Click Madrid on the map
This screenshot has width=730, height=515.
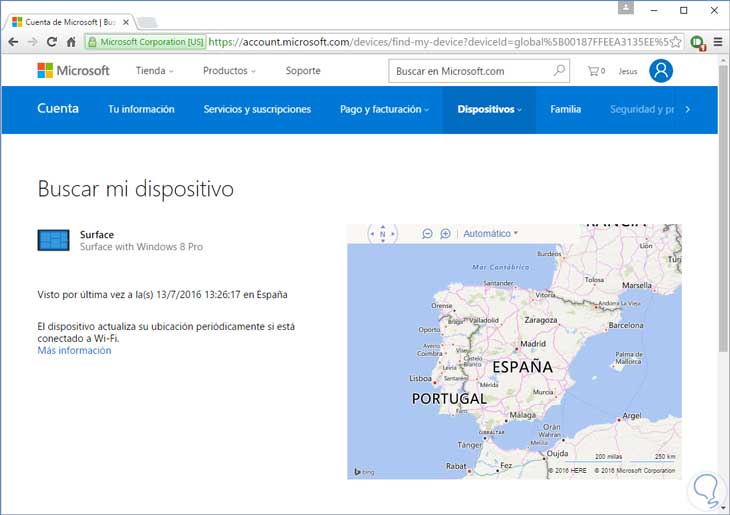[x=533, y=344]
